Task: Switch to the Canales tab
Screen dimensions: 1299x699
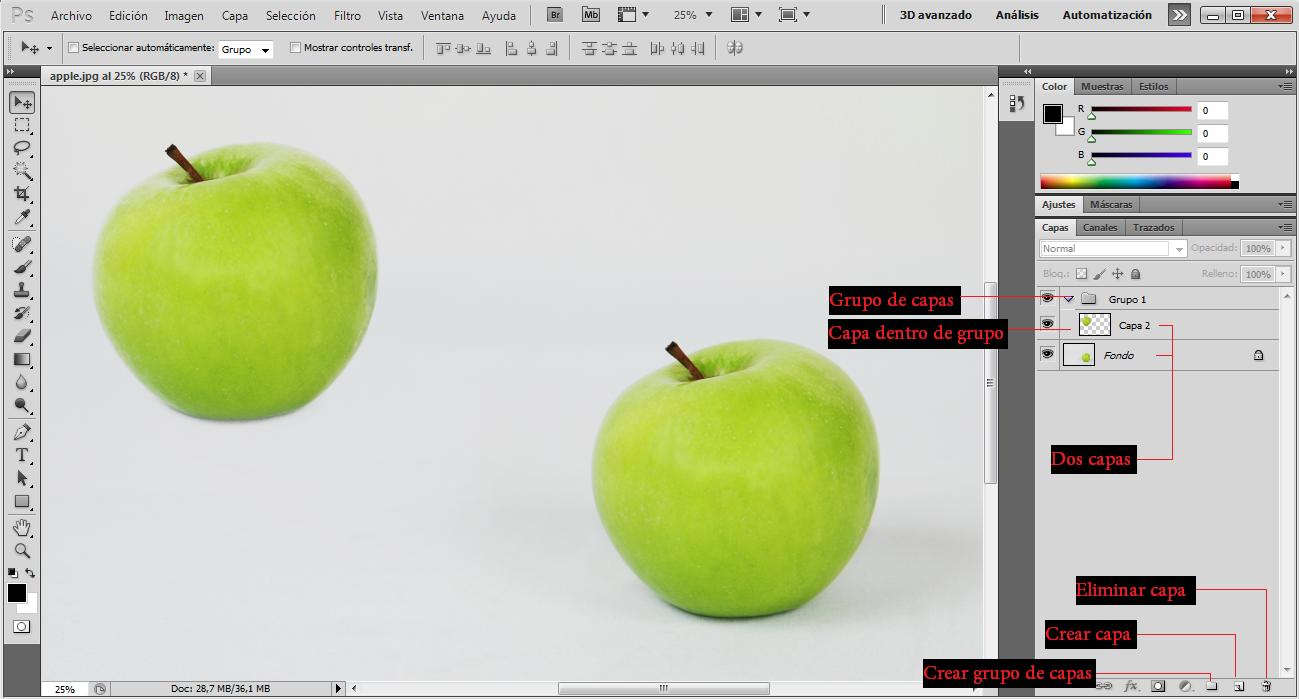Action: point(1099,227)
